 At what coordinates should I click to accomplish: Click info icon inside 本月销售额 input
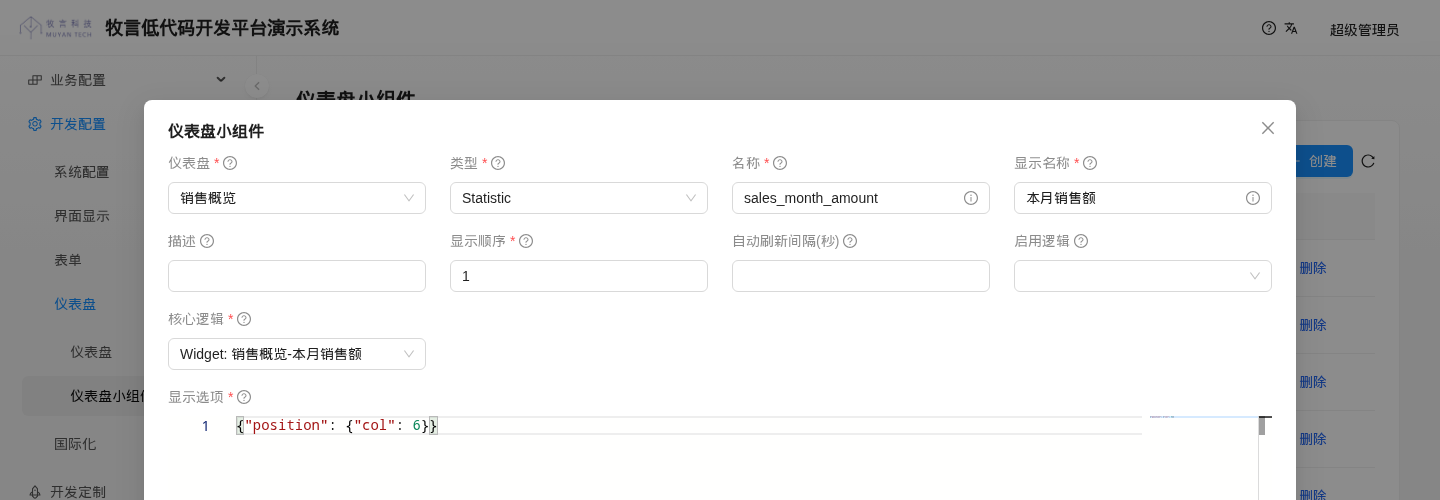tap(1253, 198)
